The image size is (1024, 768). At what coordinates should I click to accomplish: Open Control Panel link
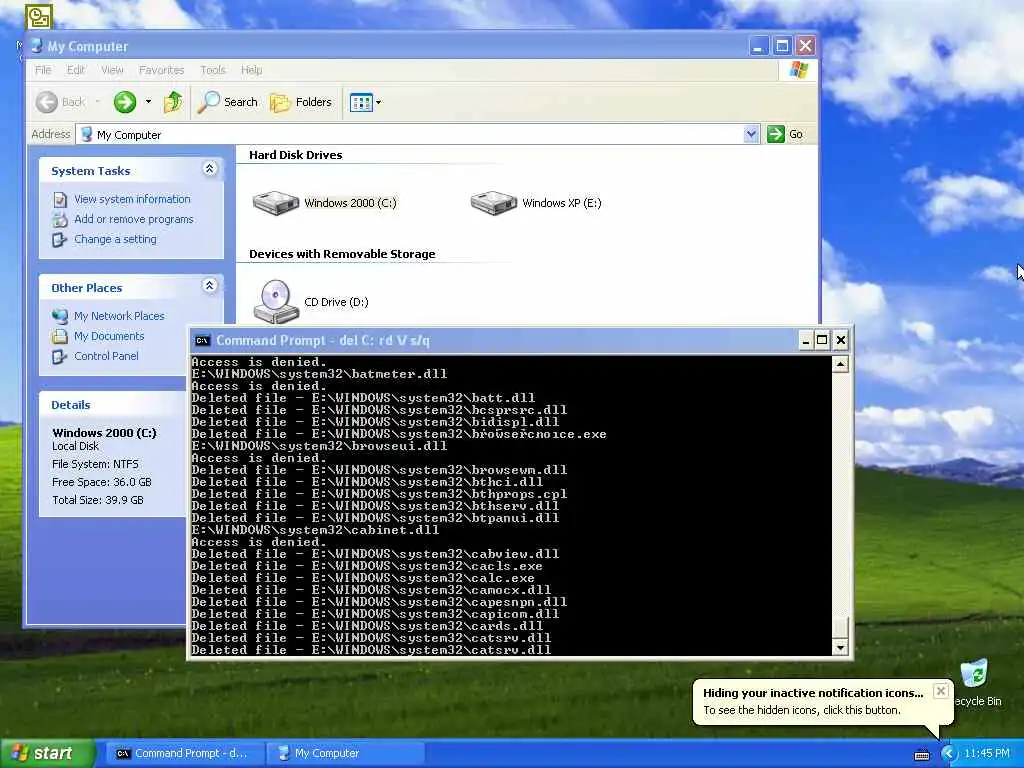[x=106, y=357]
